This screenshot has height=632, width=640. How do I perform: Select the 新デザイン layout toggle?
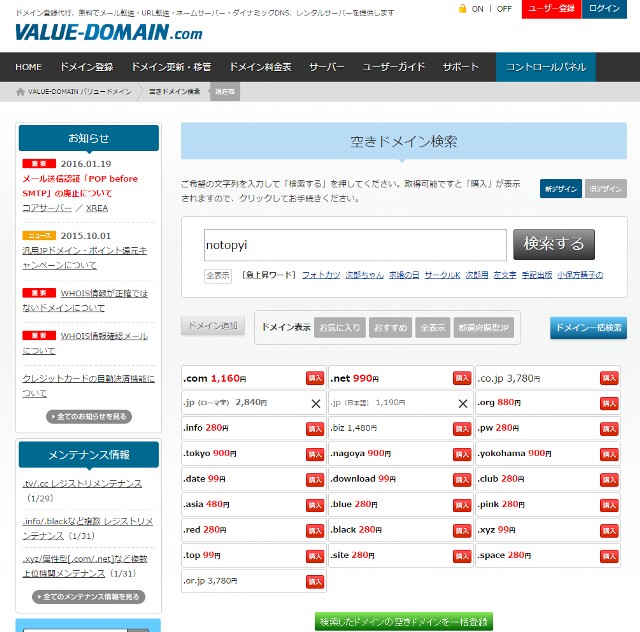561,189
